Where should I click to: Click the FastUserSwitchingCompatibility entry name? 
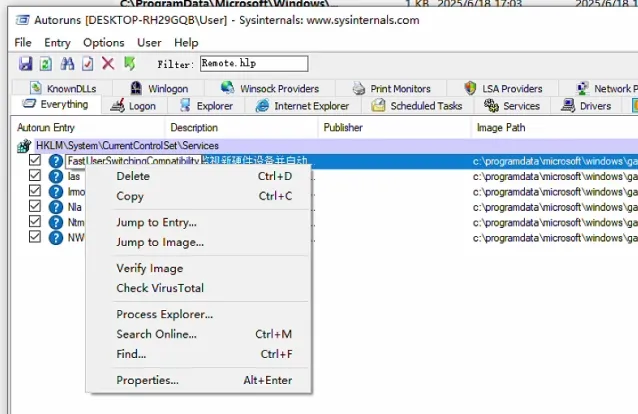(x=133, y=161)
